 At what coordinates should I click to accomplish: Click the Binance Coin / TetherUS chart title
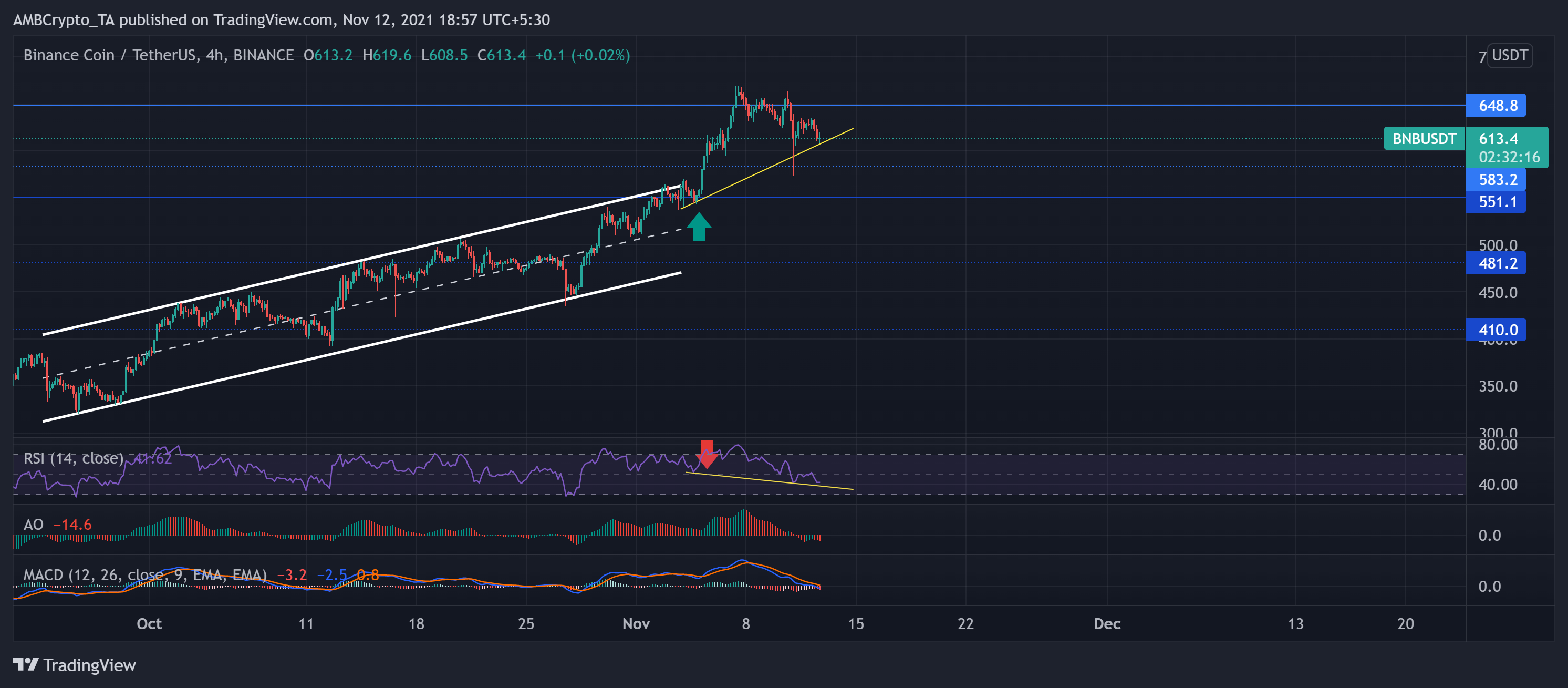(x=158, y=55)
